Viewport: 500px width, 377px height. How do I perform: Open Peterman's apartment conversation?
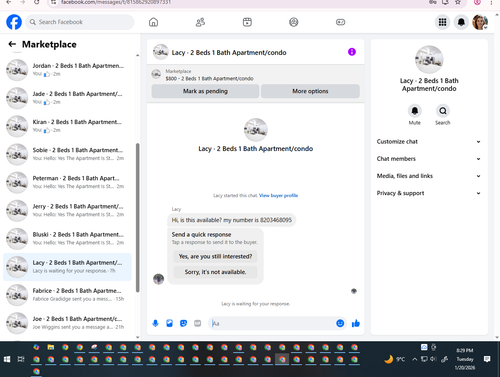(x=67, y=182)
